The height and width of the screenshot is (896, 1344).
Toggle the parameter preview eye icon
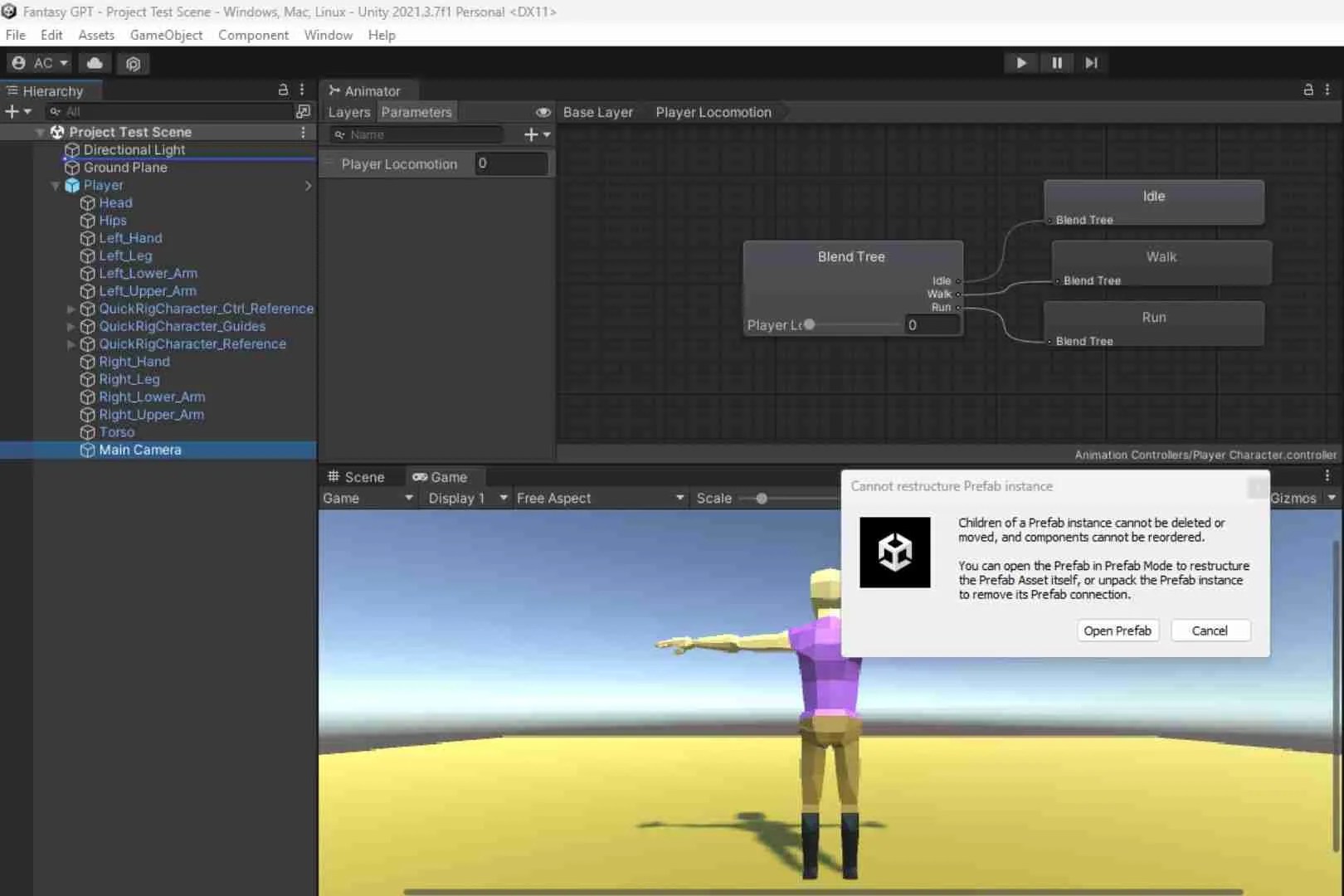(x=543, y=112)
